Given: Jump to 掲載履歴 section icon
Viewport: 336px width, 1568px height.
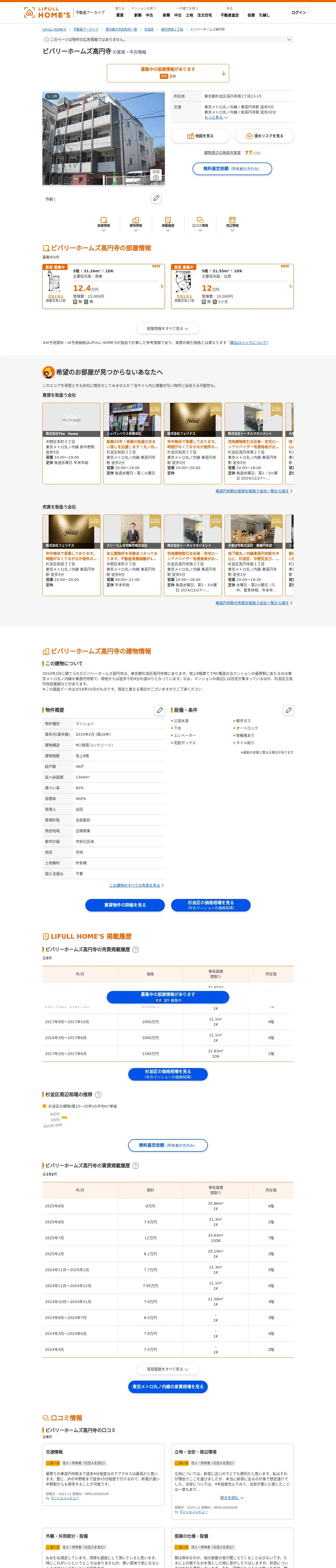Looking at the screenshot, I should 168,223.
